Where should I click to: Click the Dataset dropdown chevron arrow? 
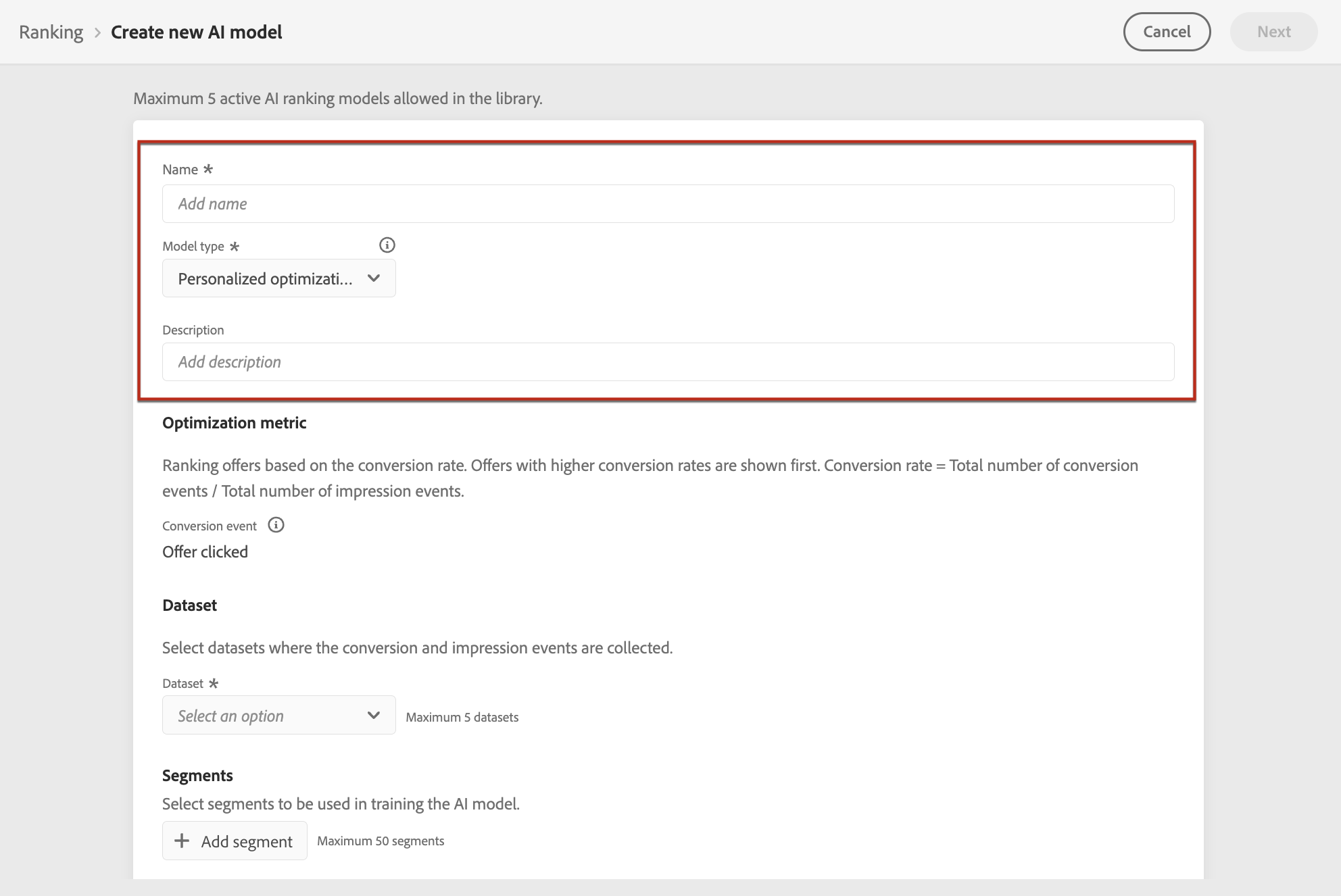click(x=373, y=716)
